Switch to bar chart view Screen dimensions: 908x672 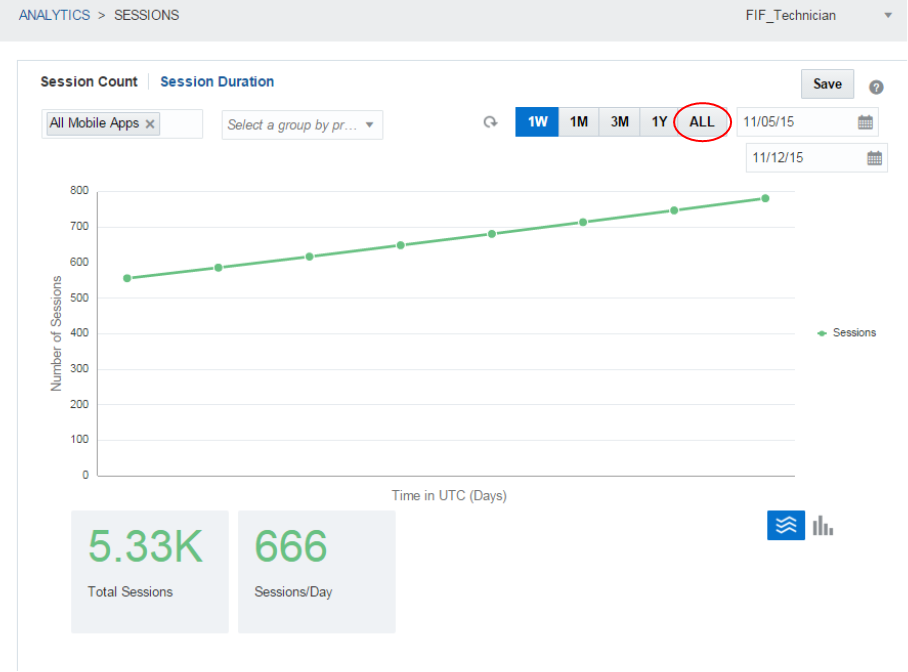coord(822,524)
